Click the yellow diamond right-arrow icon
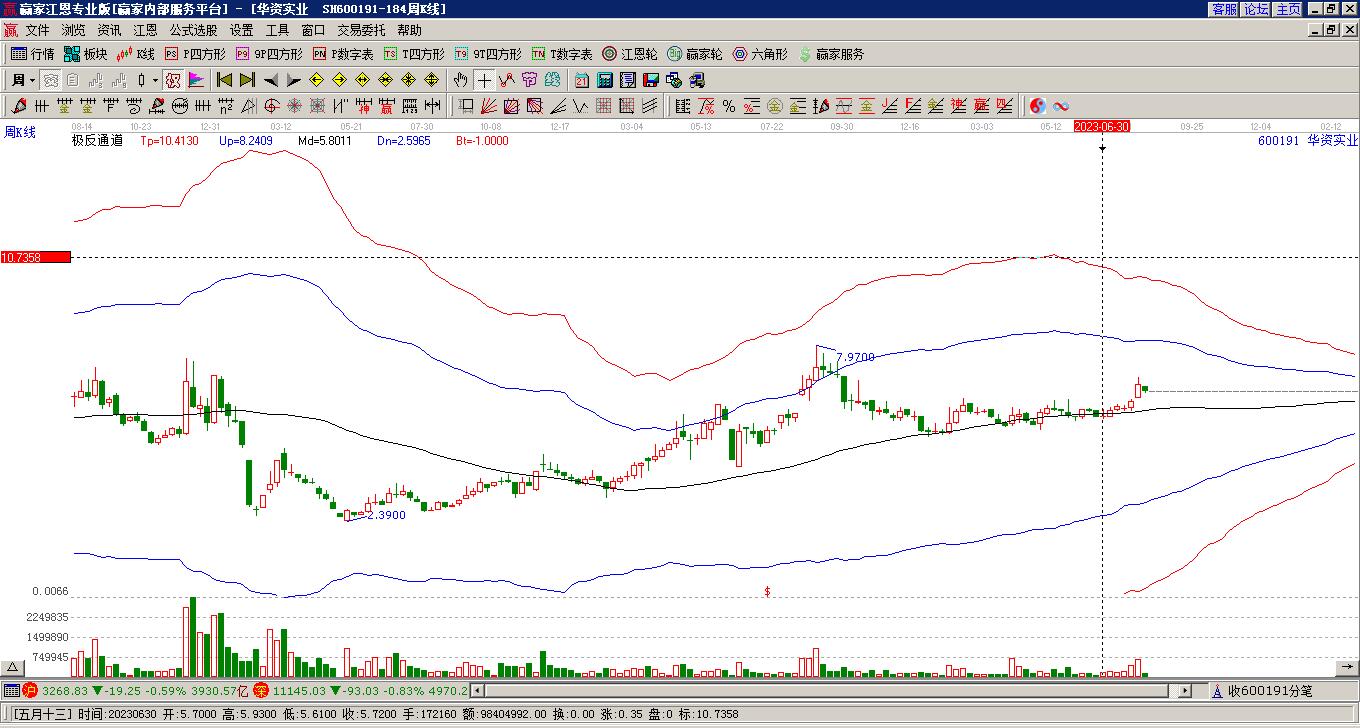The width and height of the screenshot is (1360, 728). pos(339,80)
